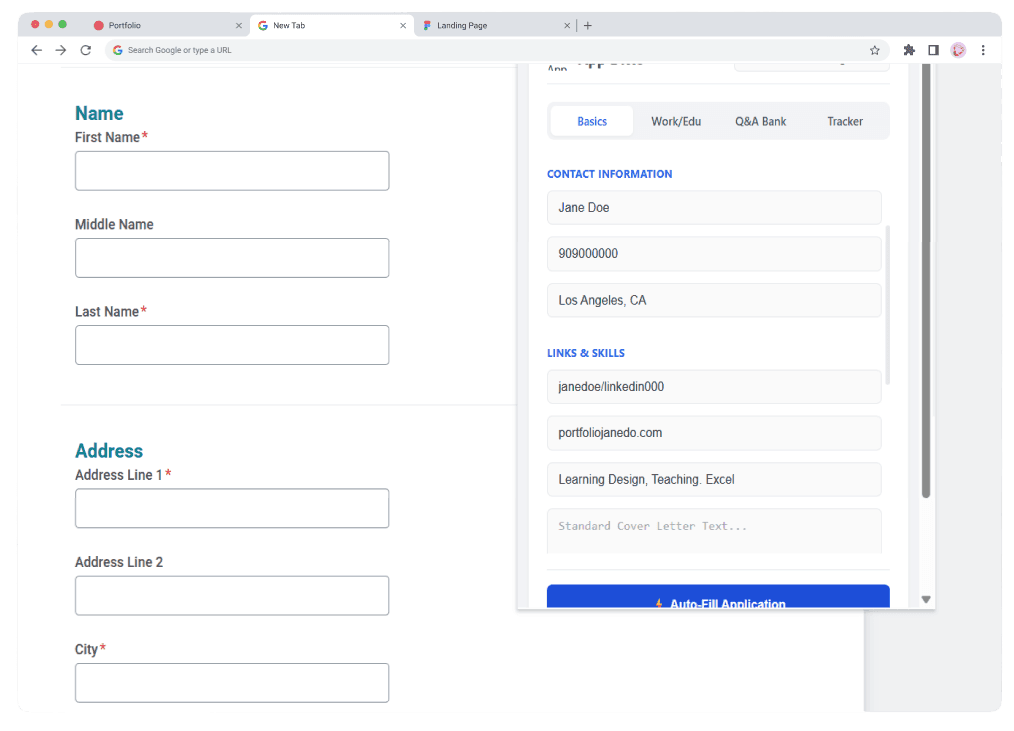The width and height of the screenshot is (1014, 731).
Task: Click the Middle Name input field
Action: [232, 258]
